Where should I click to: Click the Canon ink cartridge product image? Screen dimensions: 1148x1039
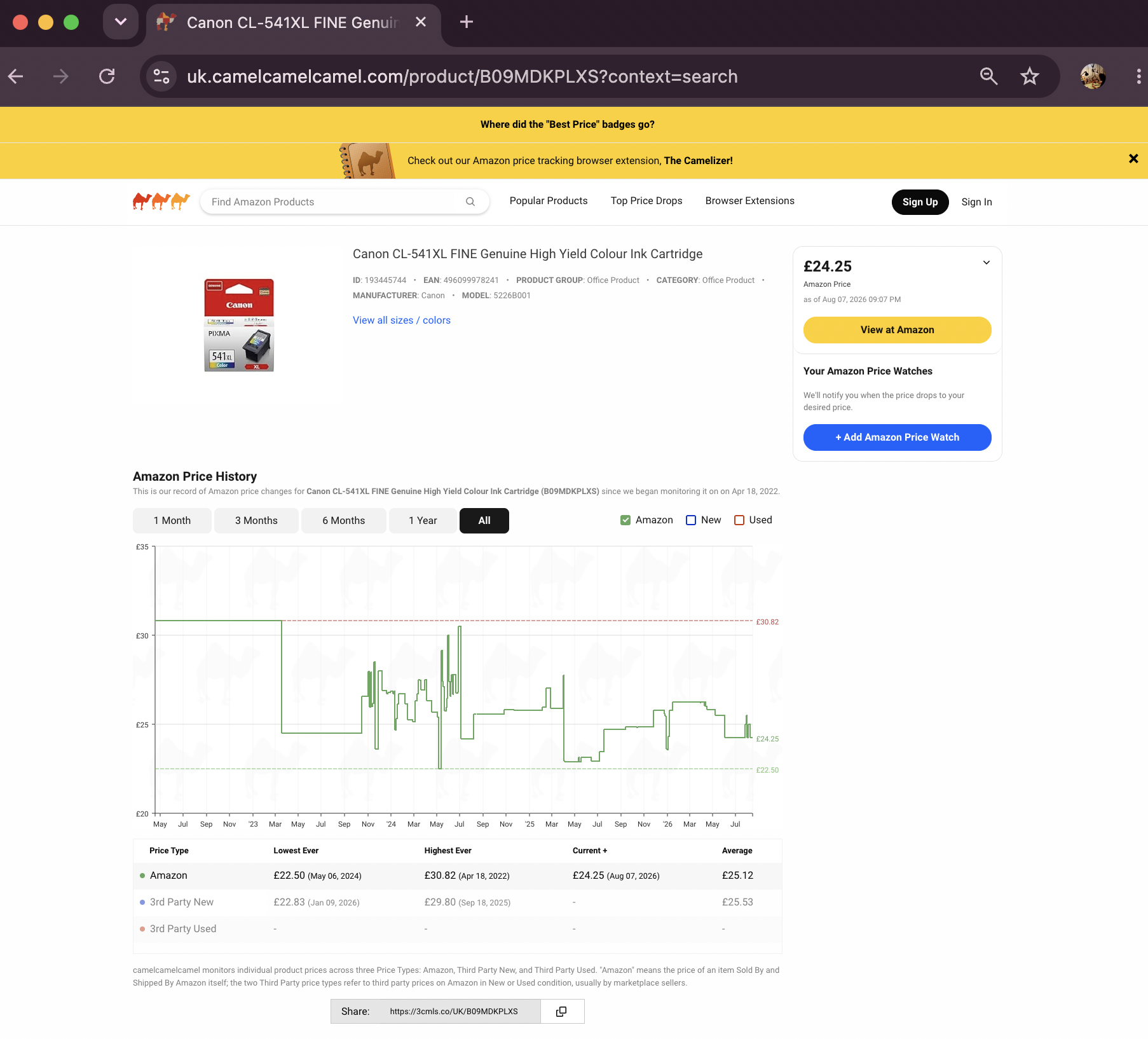click(x=239, y=325)
